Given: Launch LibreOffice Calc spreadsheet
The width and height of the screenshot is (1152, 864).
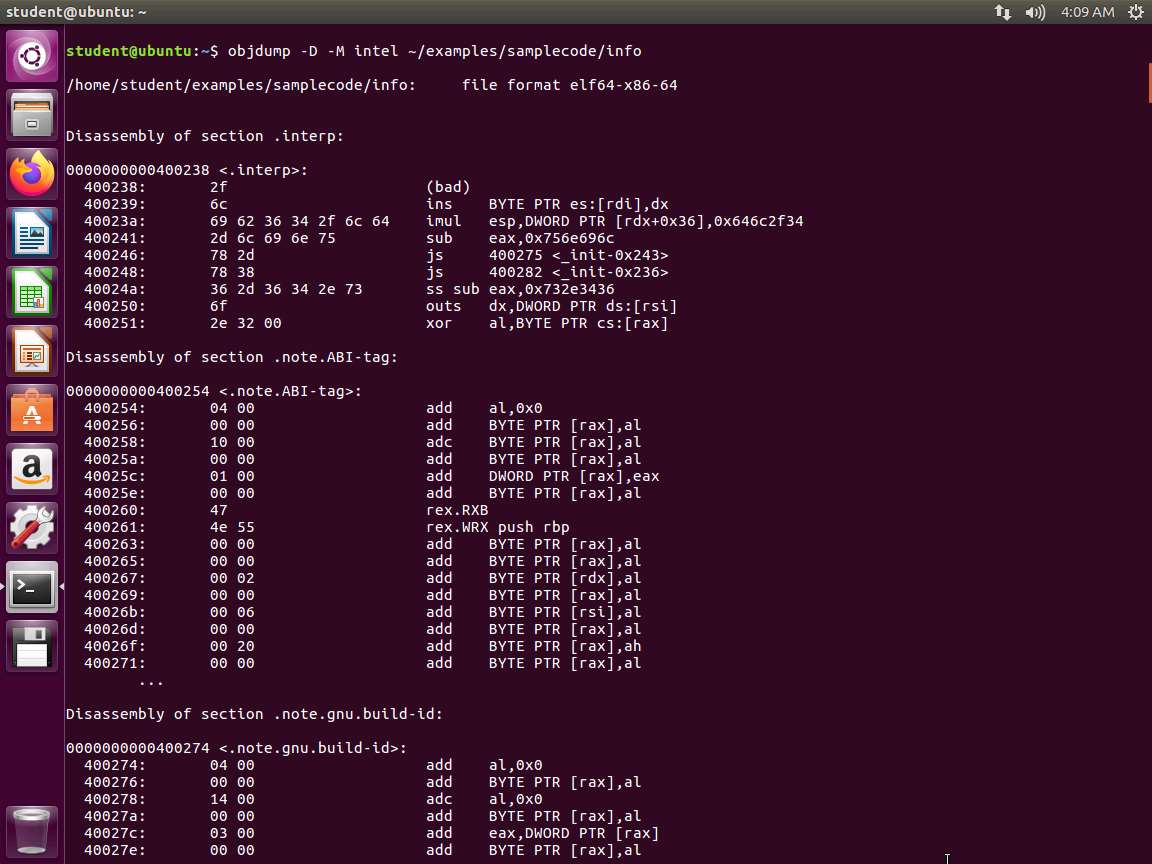Looking at the screenshot, I should (x=32, y=293).
